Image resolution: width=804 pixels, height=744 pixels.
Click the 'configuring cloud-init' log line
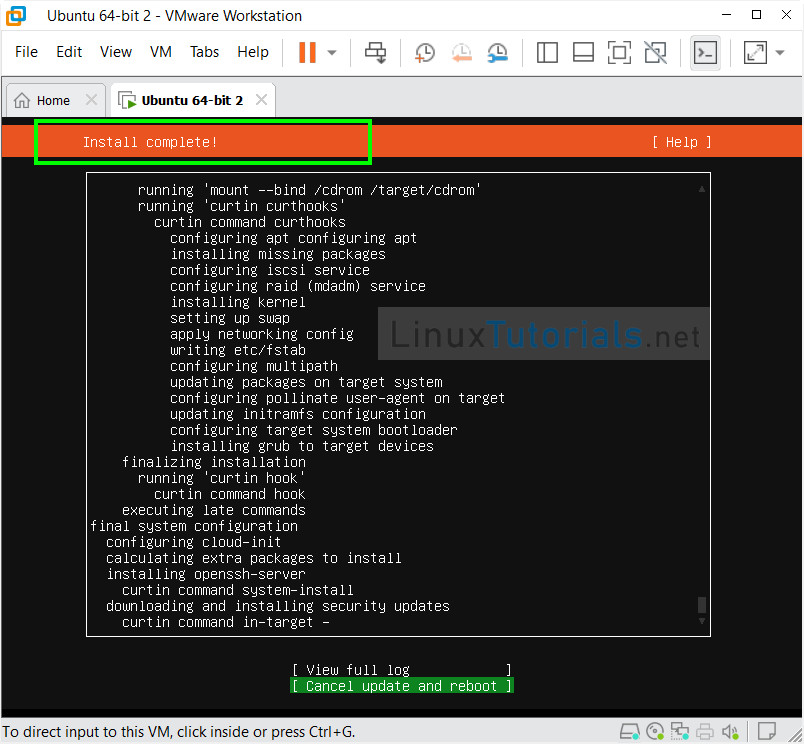click(x=193, y=542)
